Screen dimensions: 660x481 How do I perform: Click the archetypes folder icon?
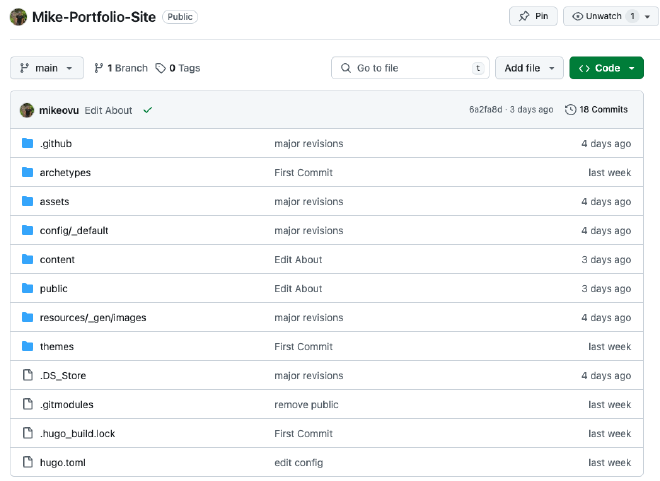click(x=27, y=173)
